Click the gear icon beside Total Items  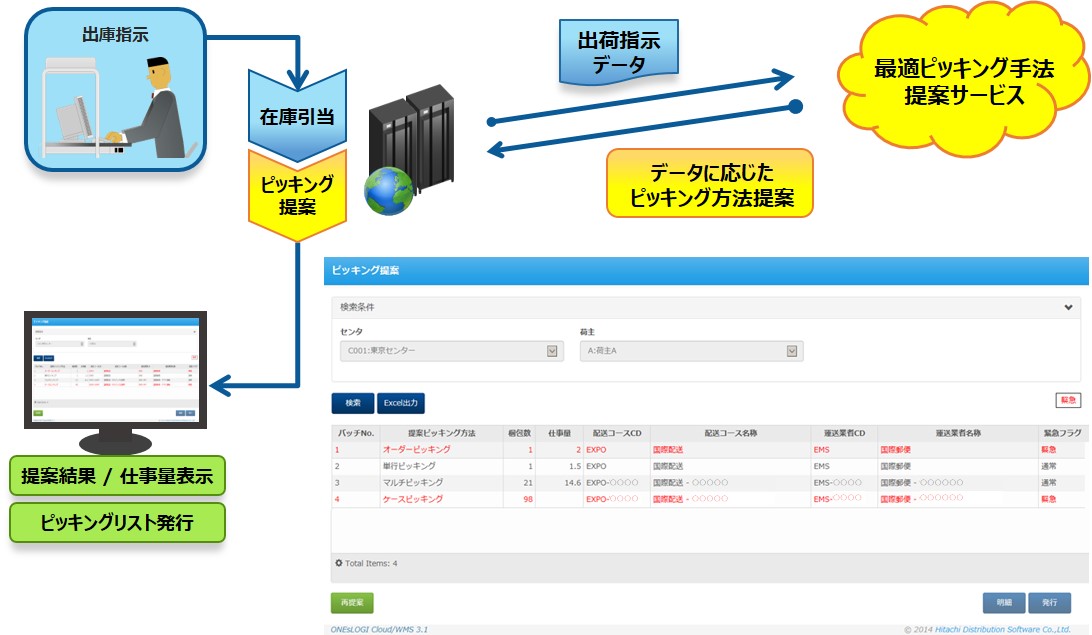(x=340, y=563)
